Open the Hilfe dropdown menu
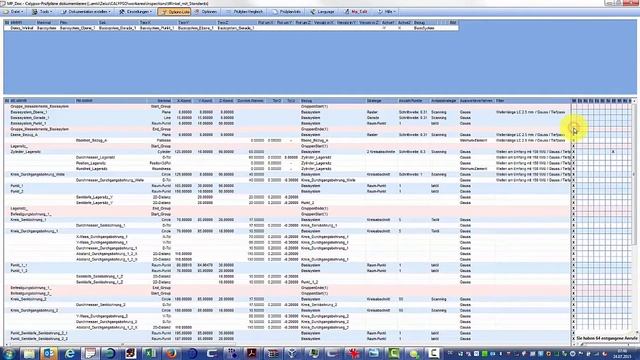 click(x=386, y=12)
